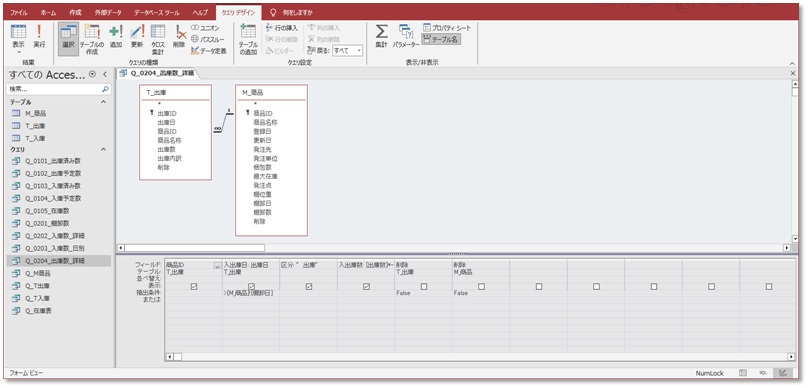The height and width of the screenshot is (388, 808).
Task: Click inside the navigation pane 検索 box
Action: pyautogui.click(x=54, y=89)
